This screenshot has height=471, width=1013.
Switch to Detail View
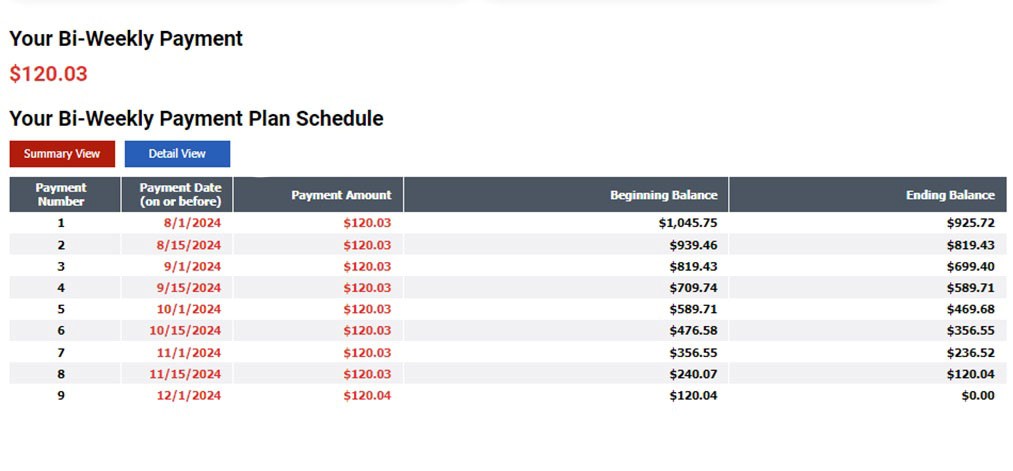[177, 154]
